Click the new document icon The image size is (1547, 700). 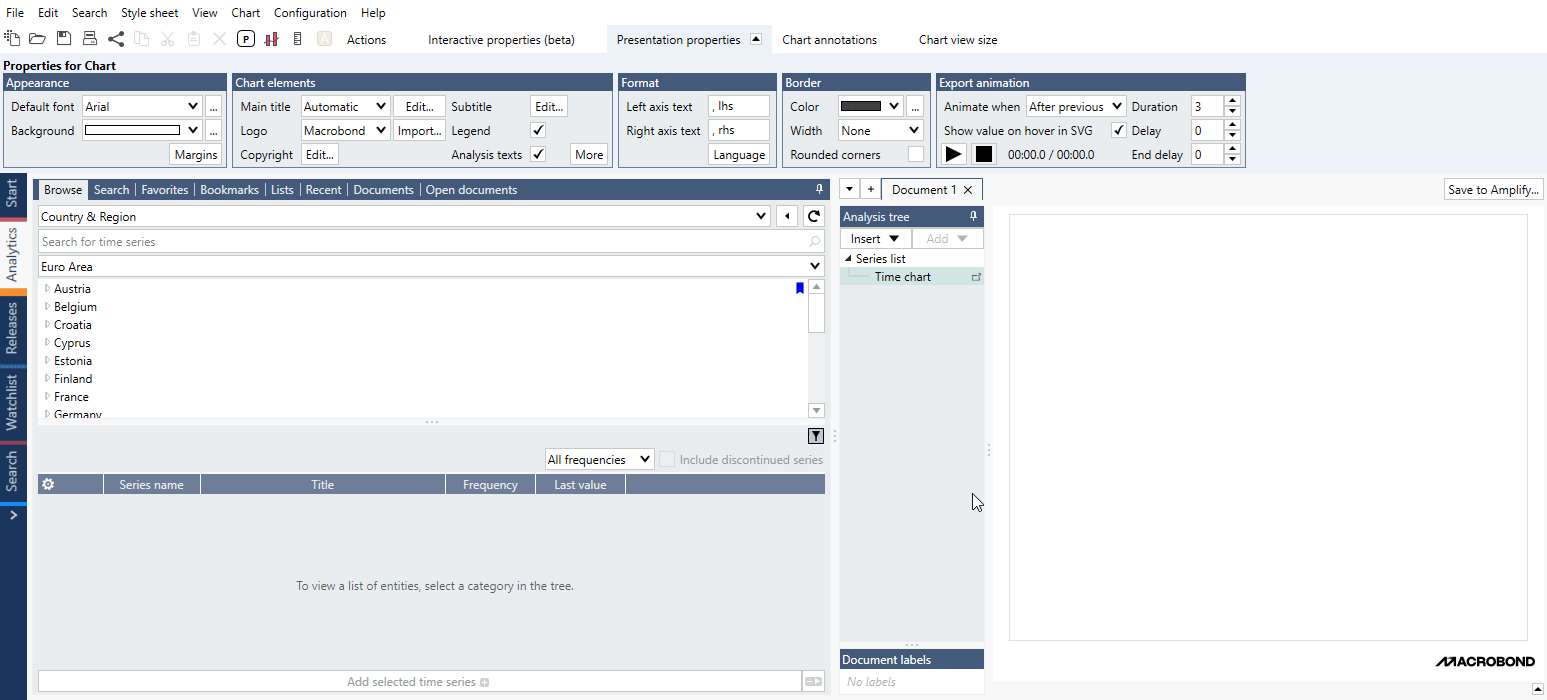tap(12, 39)
